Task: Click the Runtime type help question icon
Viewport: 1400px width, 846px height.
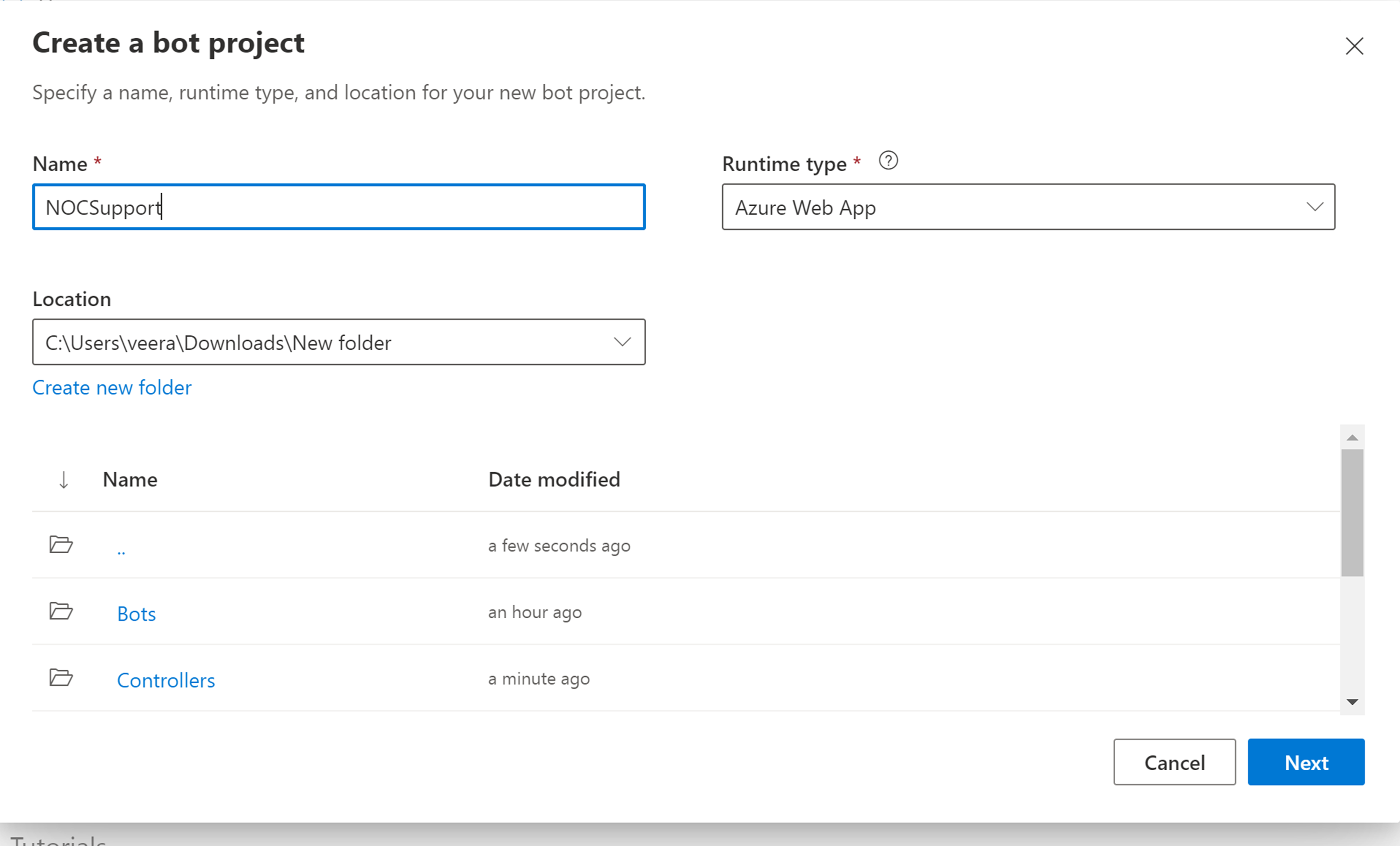Action: tap(888, 161)
